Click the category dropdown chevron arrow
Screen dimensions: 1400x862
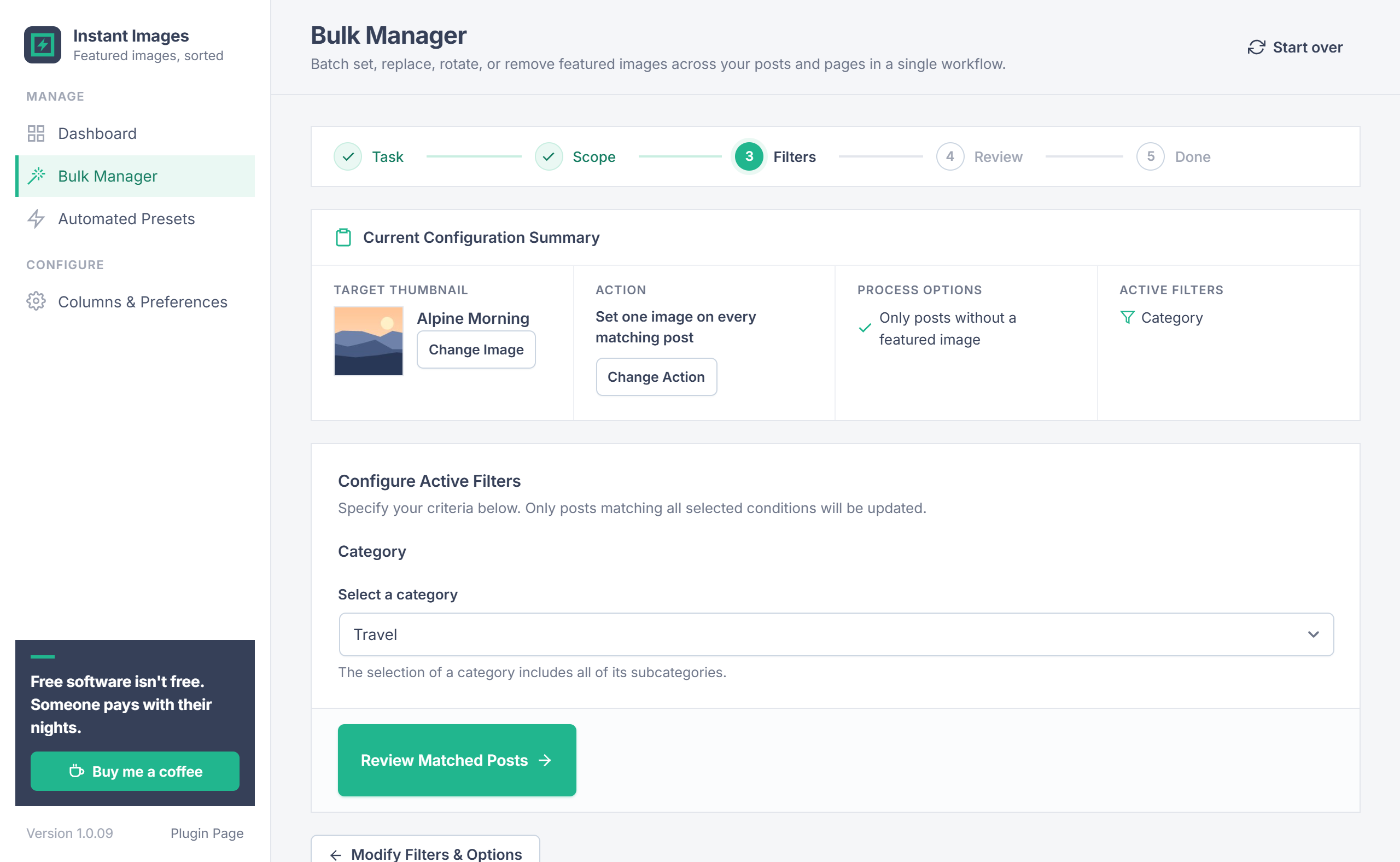point(1314,634)
